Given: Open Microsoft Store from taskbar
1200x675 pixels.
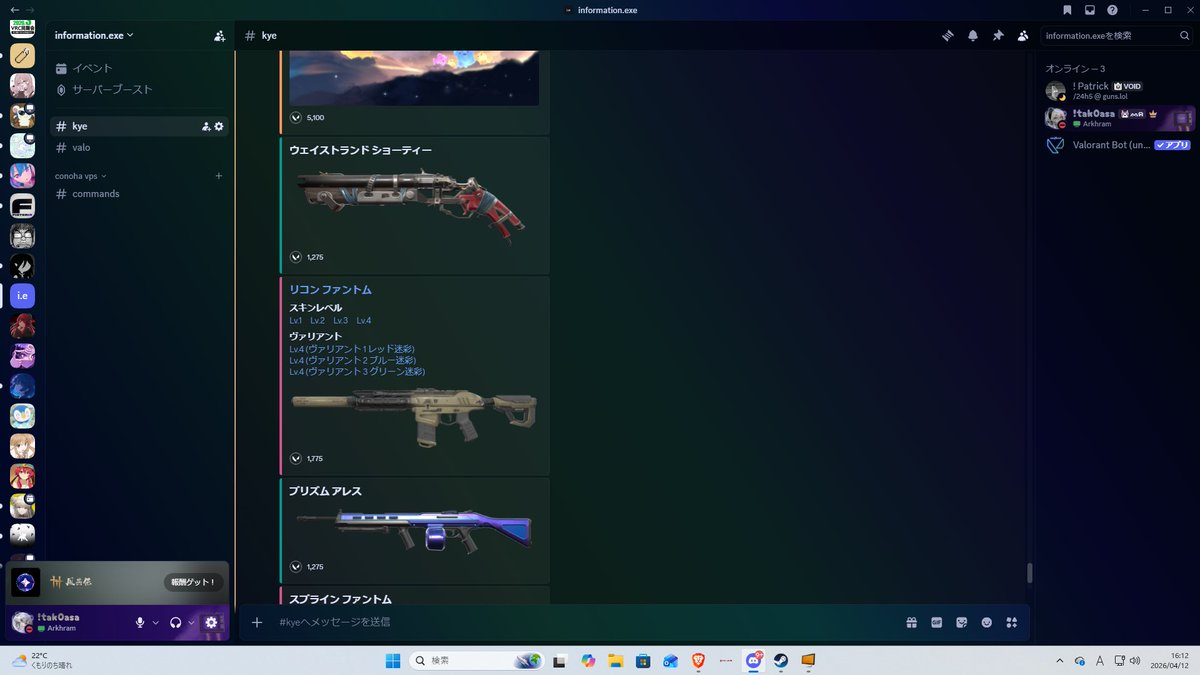Looking at the screenshot, I should coord(643,661).
